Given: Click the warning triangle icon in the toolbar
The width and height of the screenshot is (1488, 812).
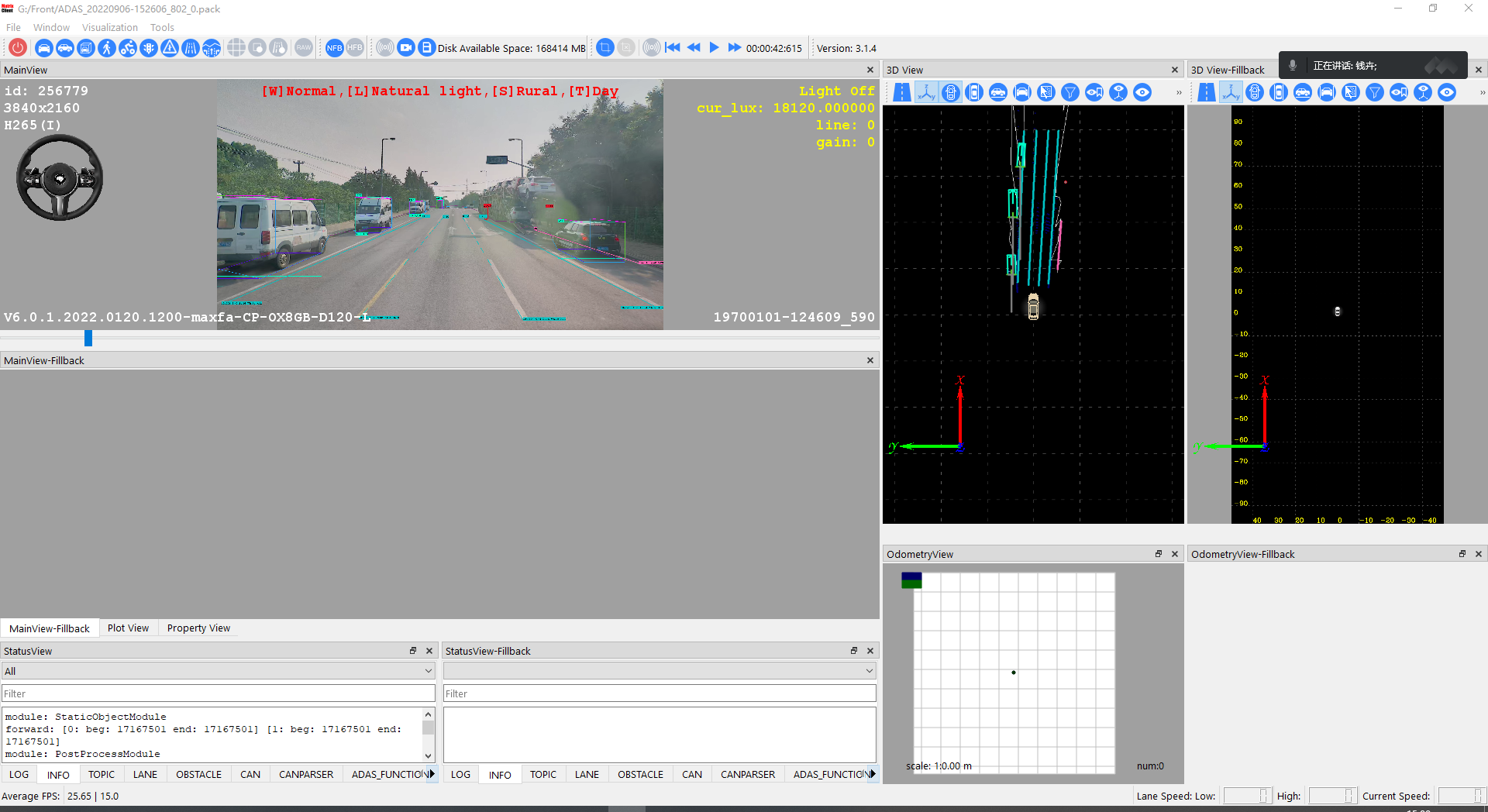Looking at the screenshot, I should pos(170,48).
